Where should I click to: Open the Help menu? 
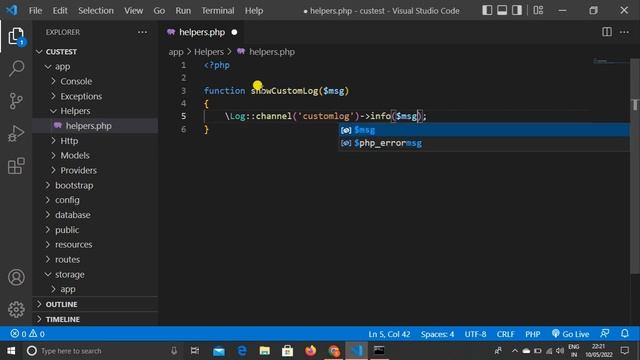pyautogui.click(x=254, y=11)
